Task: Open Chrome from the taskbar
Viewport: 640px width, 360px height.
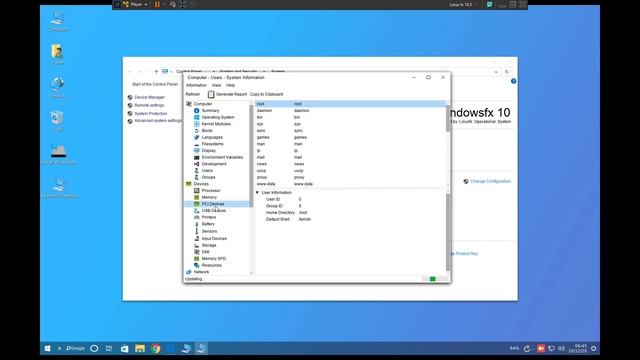Action: (156, 348)
